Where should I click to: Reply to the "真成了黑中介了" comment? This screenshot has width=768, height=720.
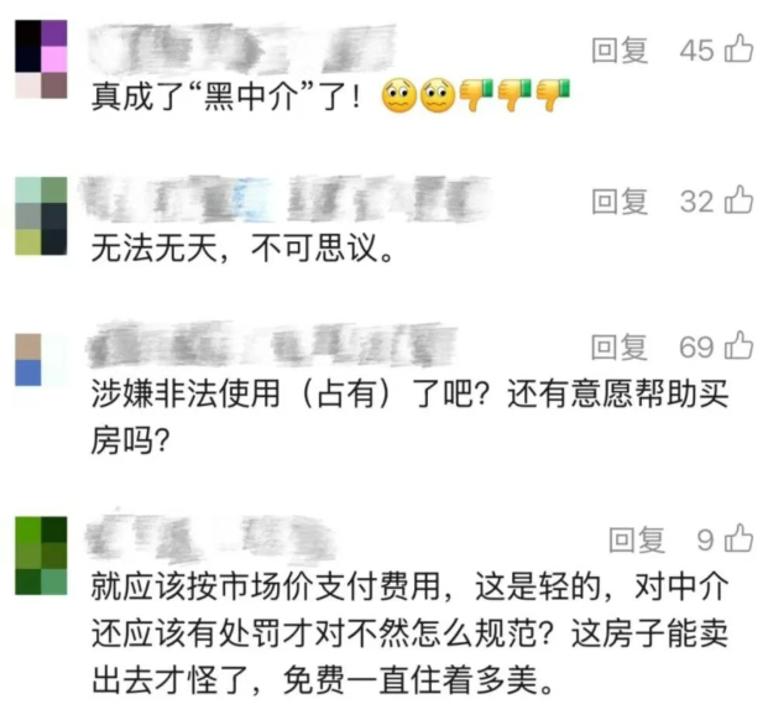tap(620, 50)
